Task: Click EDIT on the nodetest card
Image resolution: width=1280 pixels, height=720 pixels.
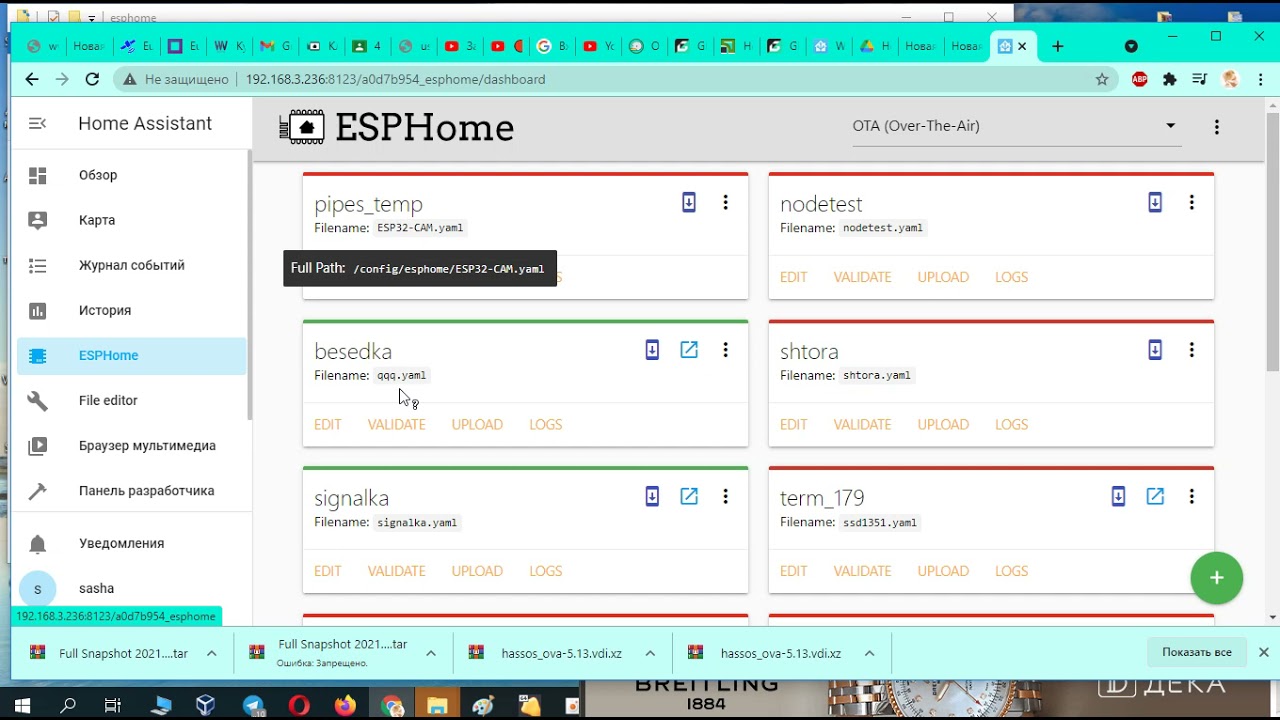Action: tap(794, 277)
